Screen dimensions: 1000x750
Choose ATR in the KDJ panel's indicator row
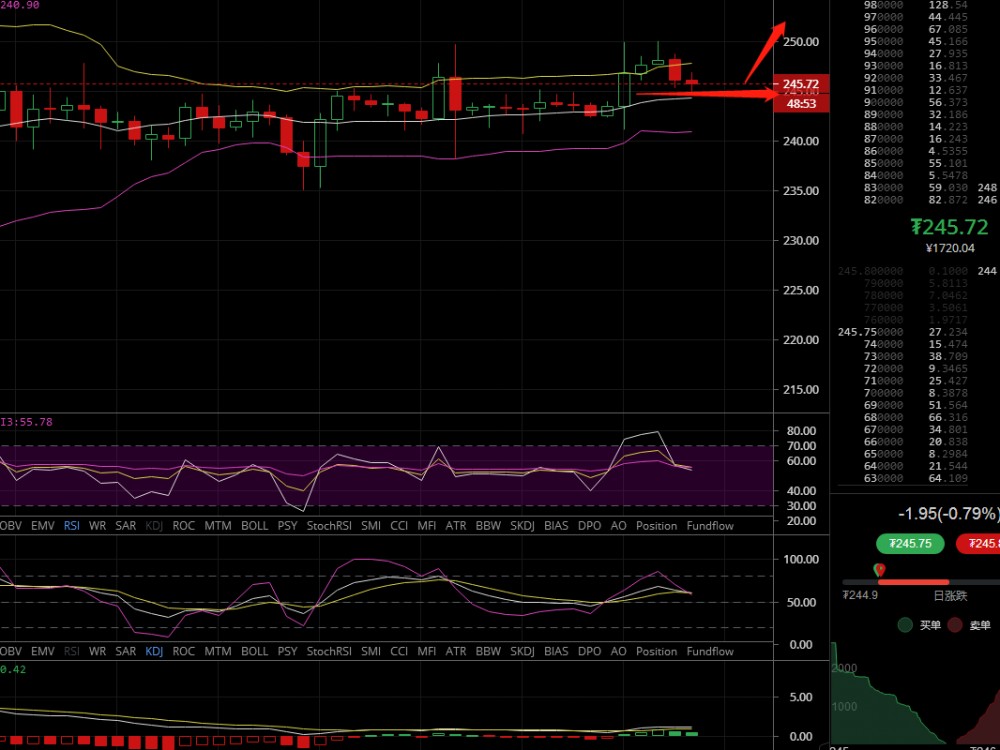tap(455, 651)
